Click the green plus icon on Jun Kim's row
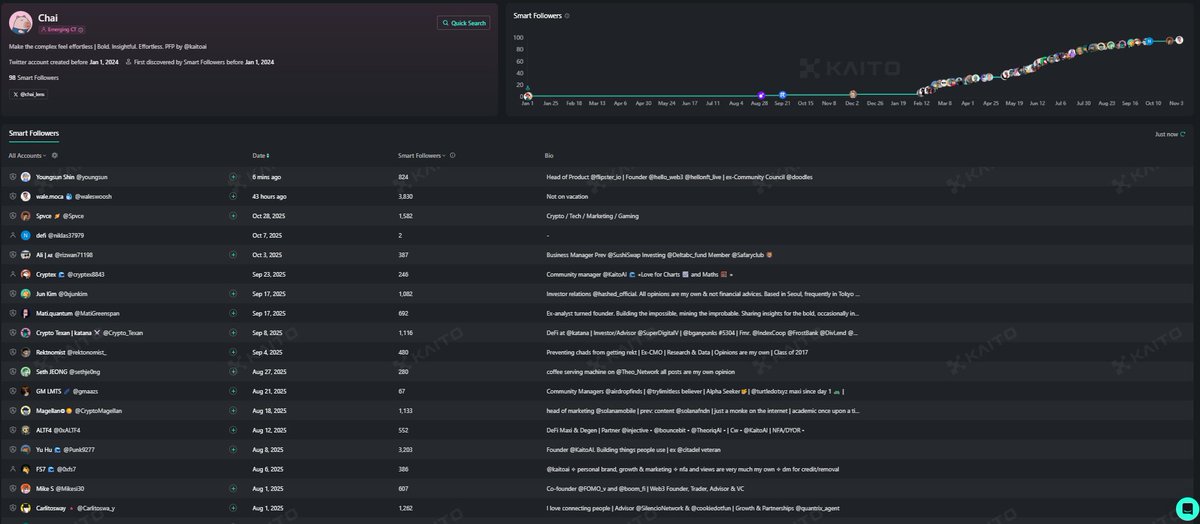This screenshot has width=1200, height=524. click(x=233, y=294)
